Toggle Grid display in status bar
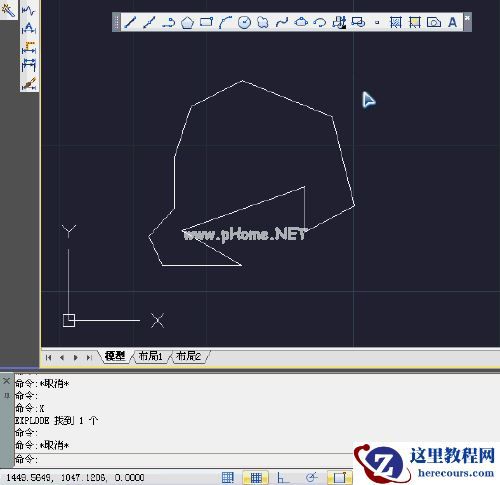The width and height of the screenshot is (500, 485). point(255,478)
